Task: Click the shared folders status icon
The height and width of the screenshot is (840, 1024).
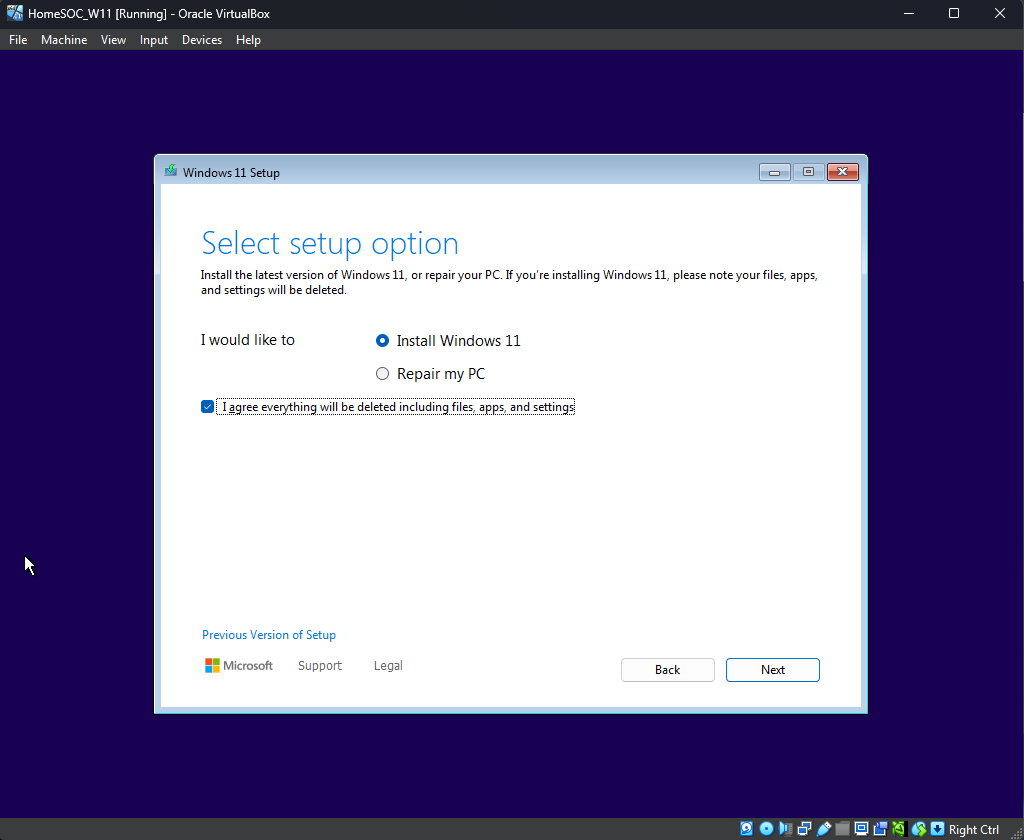Action: tap(842, 829)
